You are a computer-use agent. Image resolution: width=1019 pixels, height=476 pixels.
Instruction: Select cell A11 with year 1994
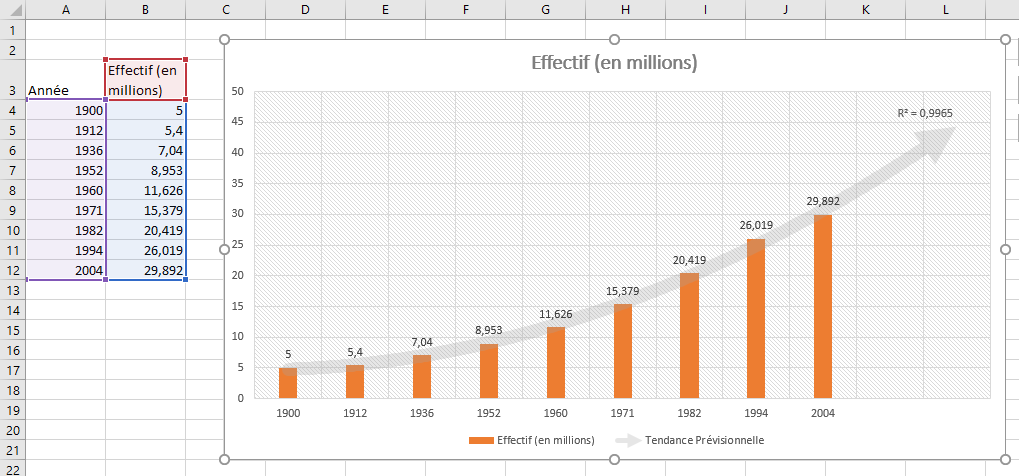pos(66,250)
